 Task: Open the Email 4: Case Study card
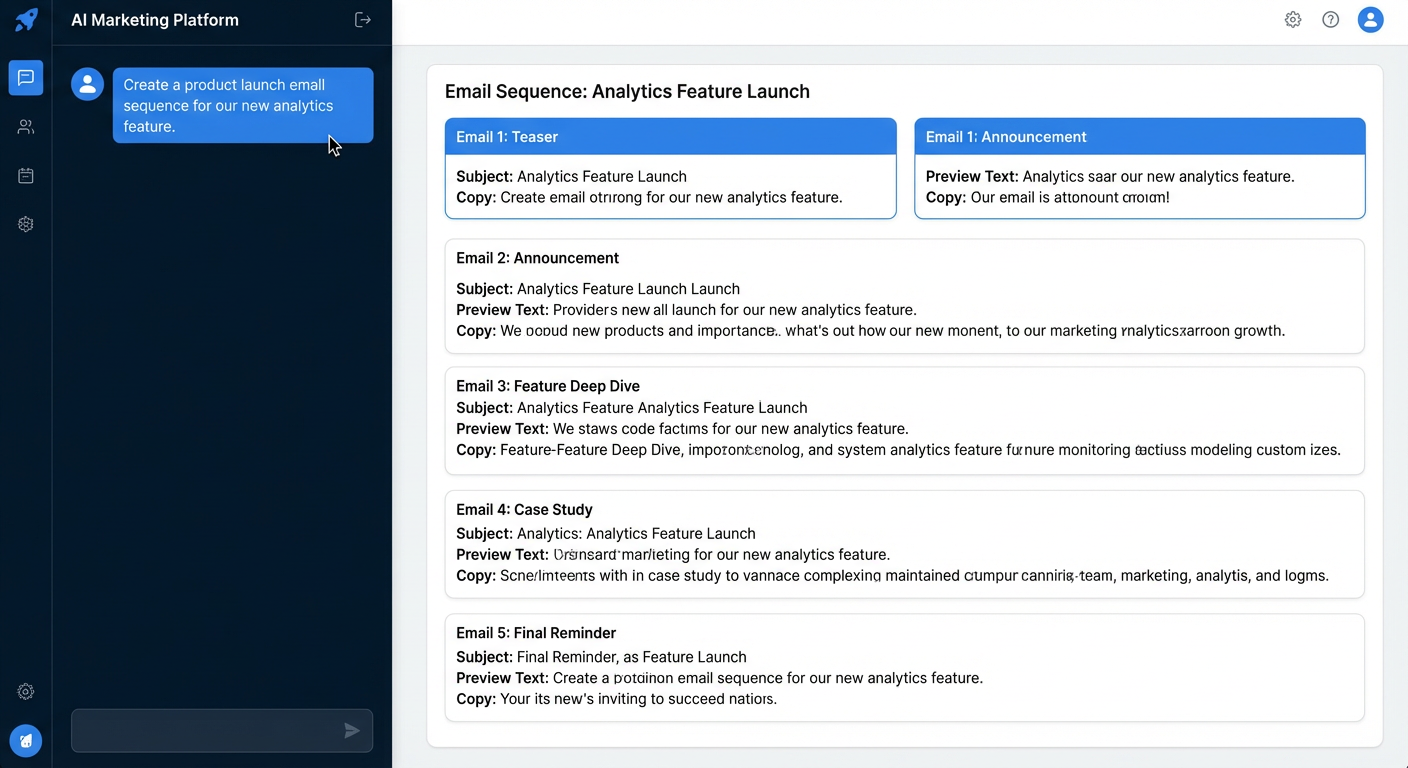(902, 544)
